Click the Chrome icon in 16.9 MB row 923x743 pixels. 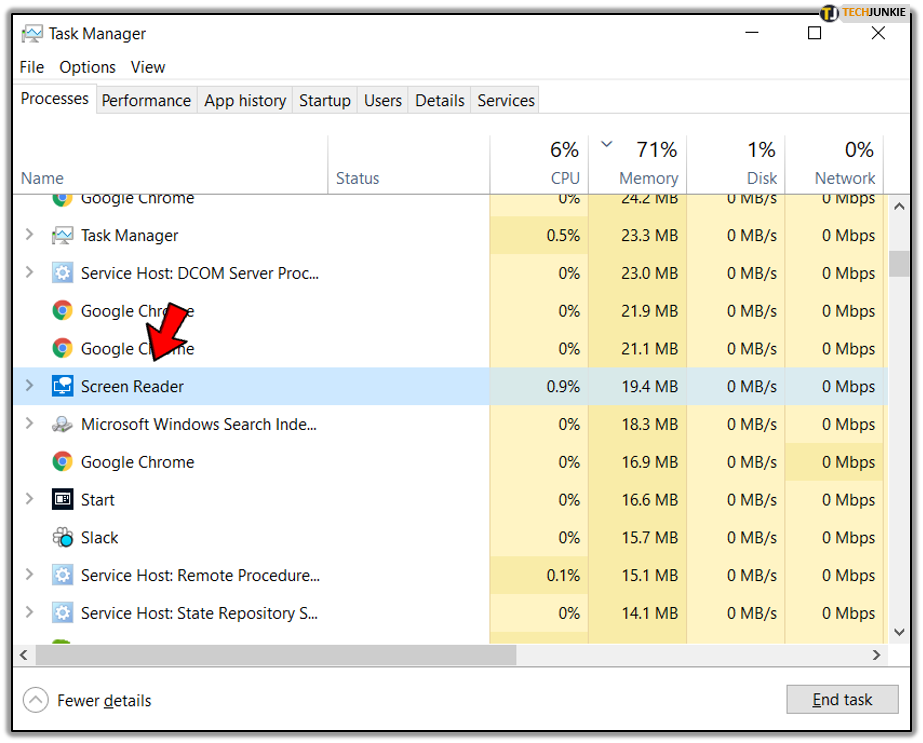tap(62, 462)
